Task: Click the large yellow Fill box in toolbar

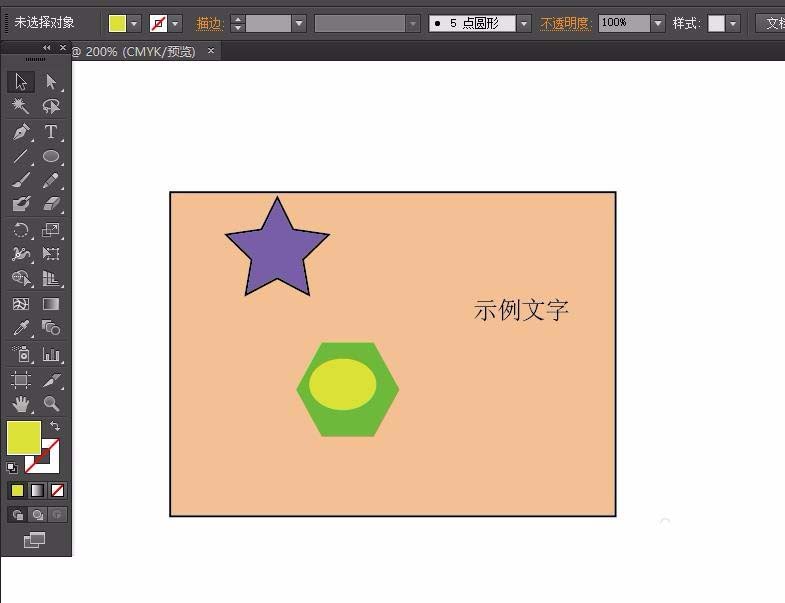Action: pyautogui.click(x=24, y=438)
